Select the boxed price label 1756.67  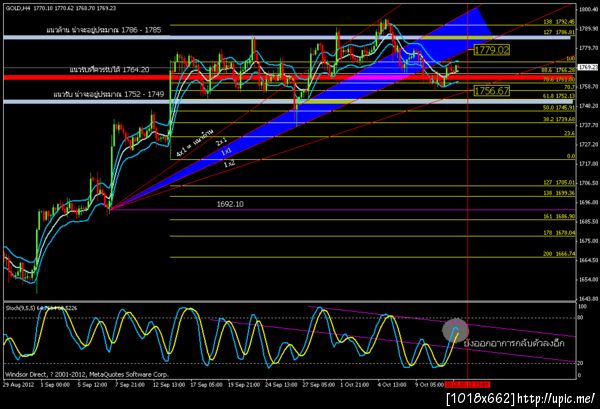click(x=492, y=91)
